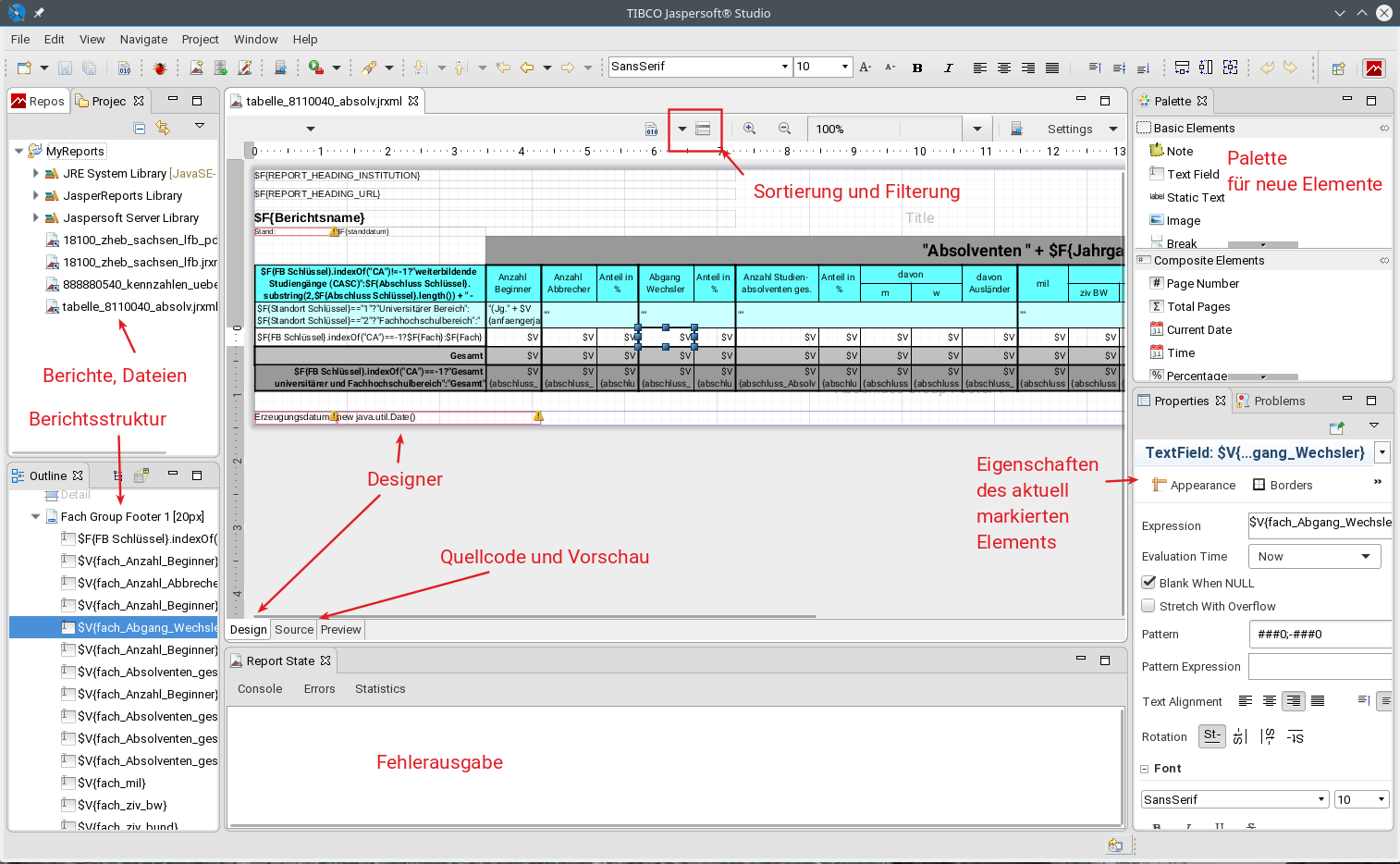Click the Pattern input field
1400x864 pixels.
(x=1320, y=634)
